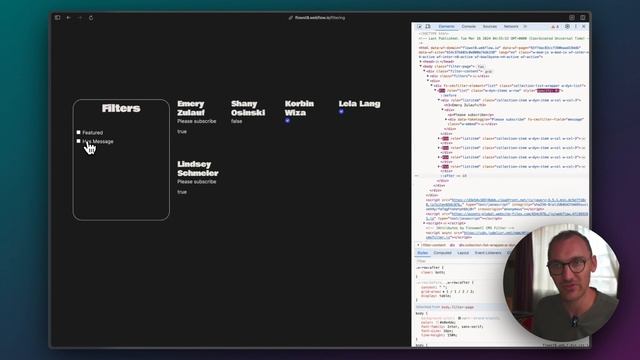The height and width of the screenshot is (360, 640).
Task: Open the Styles tab in the lower pane
Action: point(423,253)
